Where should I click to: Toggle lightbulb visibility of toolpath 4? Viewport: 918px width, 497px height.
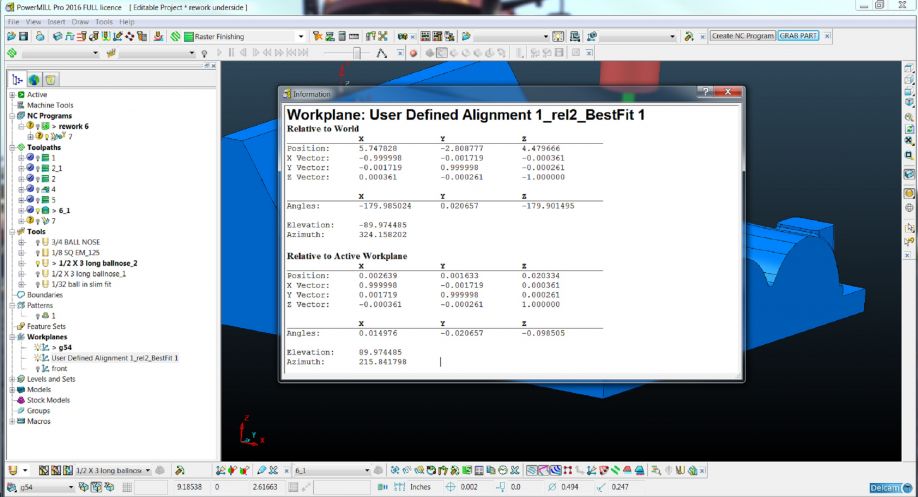tap(37, 190)
